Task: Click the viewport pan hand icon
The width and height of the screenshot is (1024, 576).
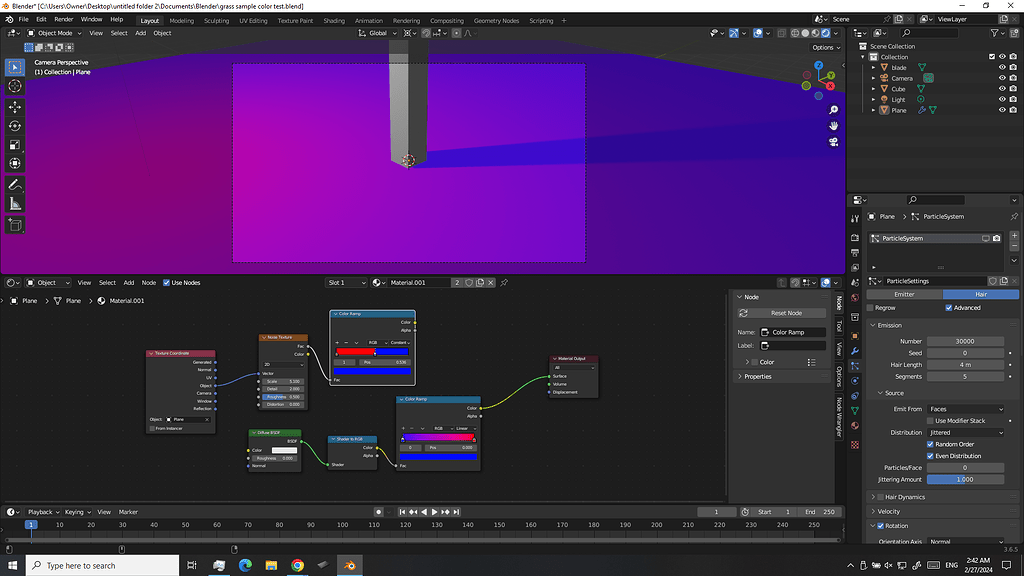Action: pyautogui.click(x=833, y=126)
